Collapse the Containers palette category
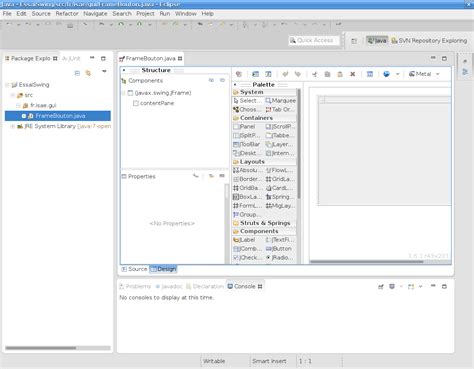The height and width of the screenshot is (369, 474). (264, 118)
